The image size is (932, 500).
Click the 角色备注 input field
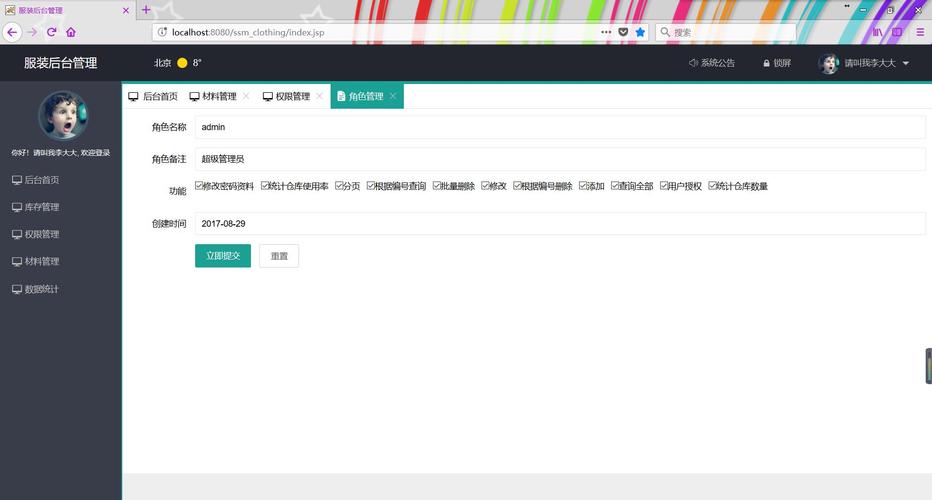tap(560, 159)
